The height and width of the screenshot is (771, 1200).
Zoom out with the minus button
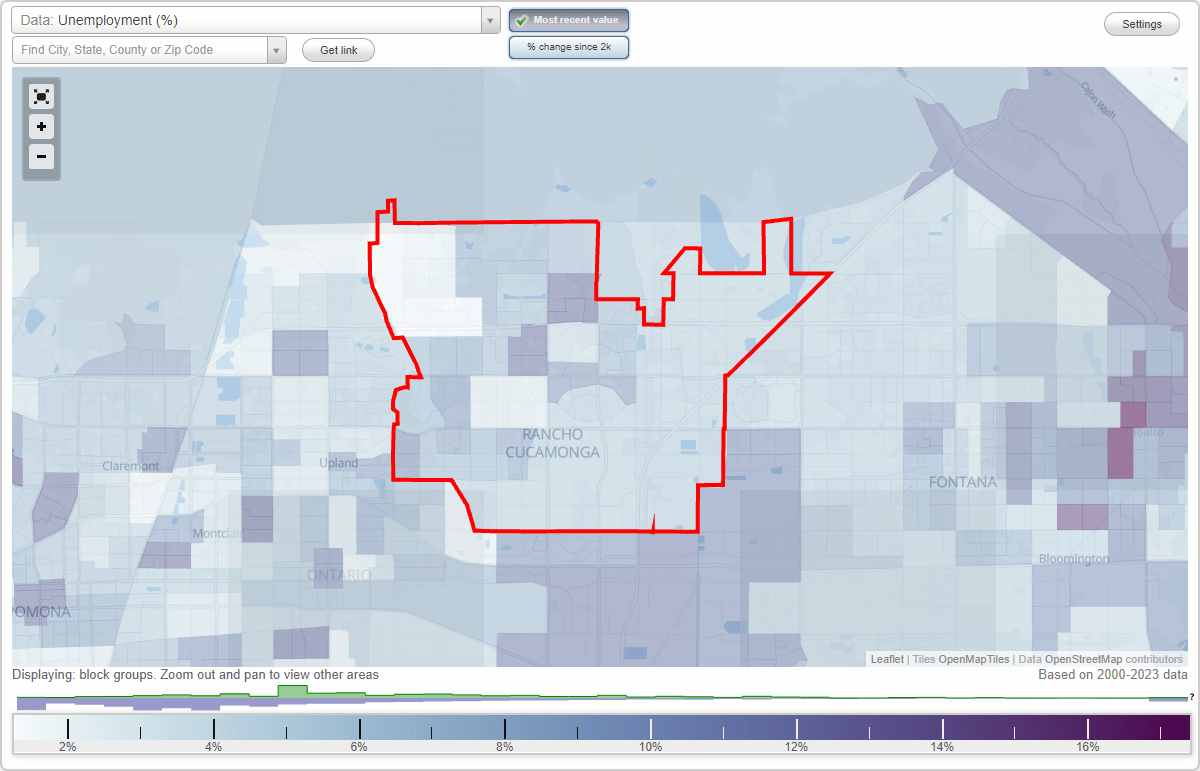(41, 156)
